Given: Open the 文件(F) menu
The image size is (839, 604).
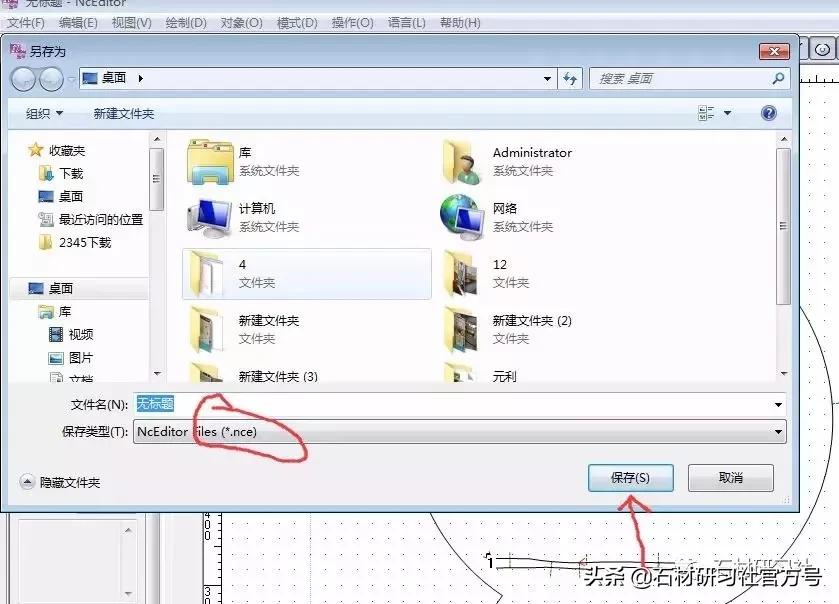Looking at the screenshot, I should click(x=26, y=23).
